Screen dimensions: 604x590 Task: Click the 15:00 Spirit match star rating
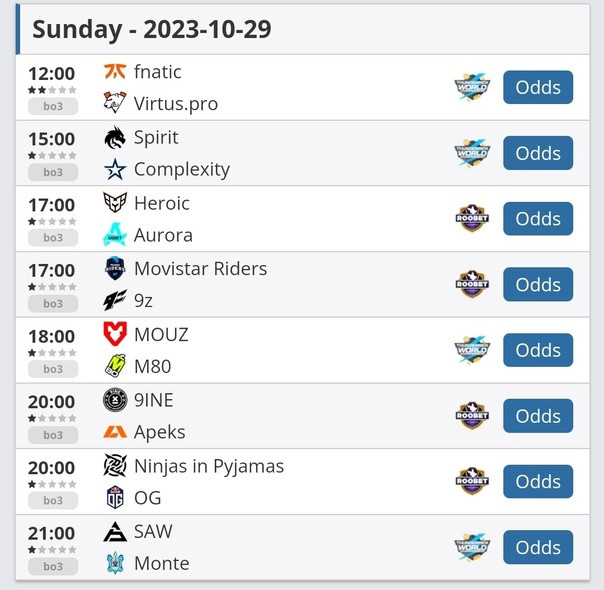(52, 156)
